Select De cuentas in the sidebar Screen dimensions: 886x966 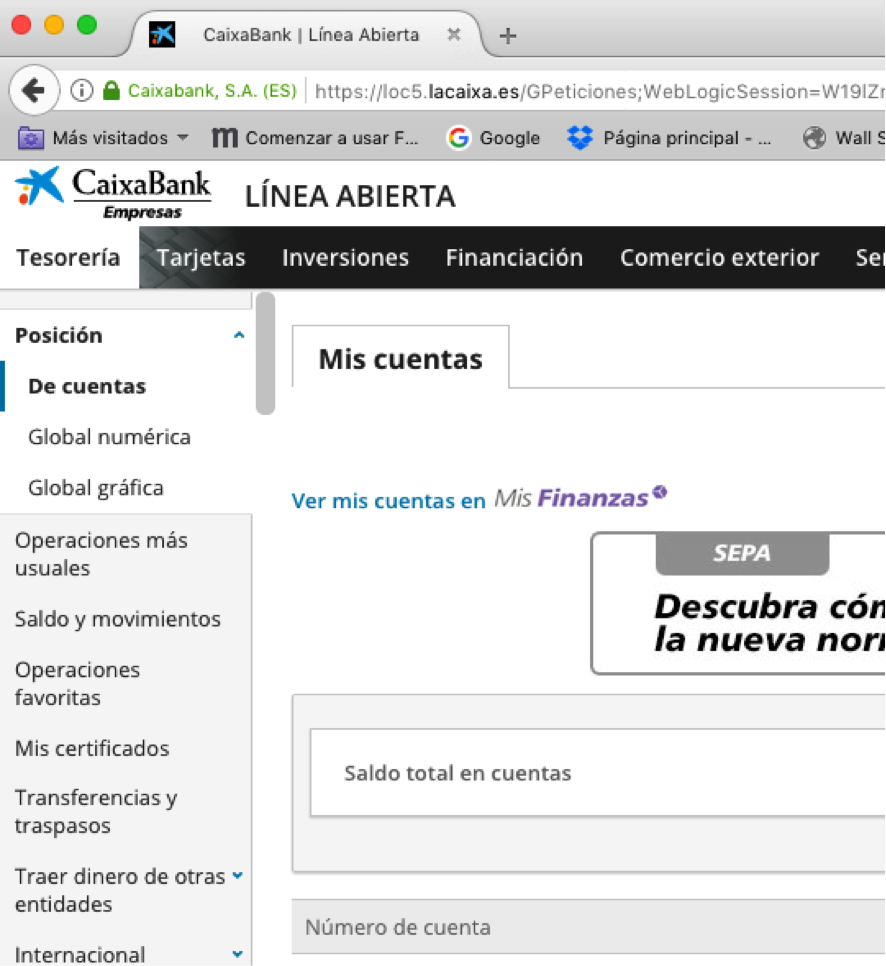(87, 386)
